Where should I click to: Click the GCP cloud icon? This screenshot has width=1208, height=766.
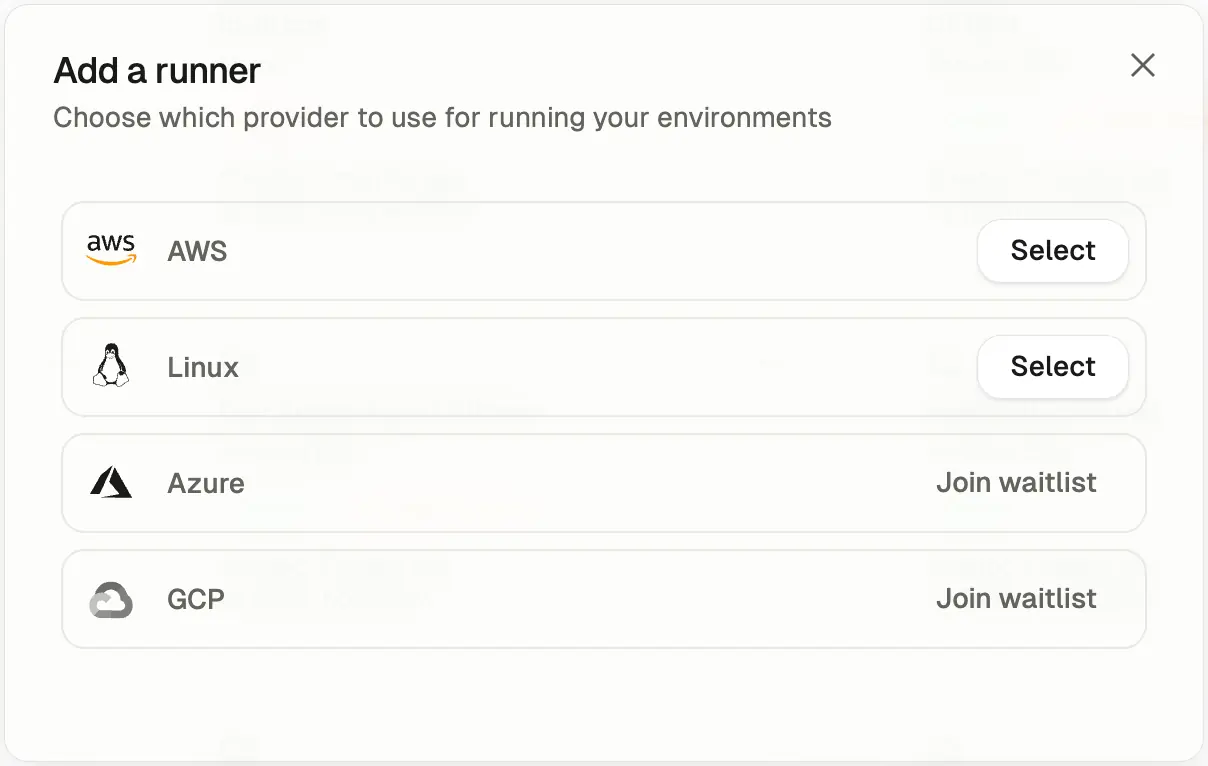pyautogui.click(x=111, y=599)
